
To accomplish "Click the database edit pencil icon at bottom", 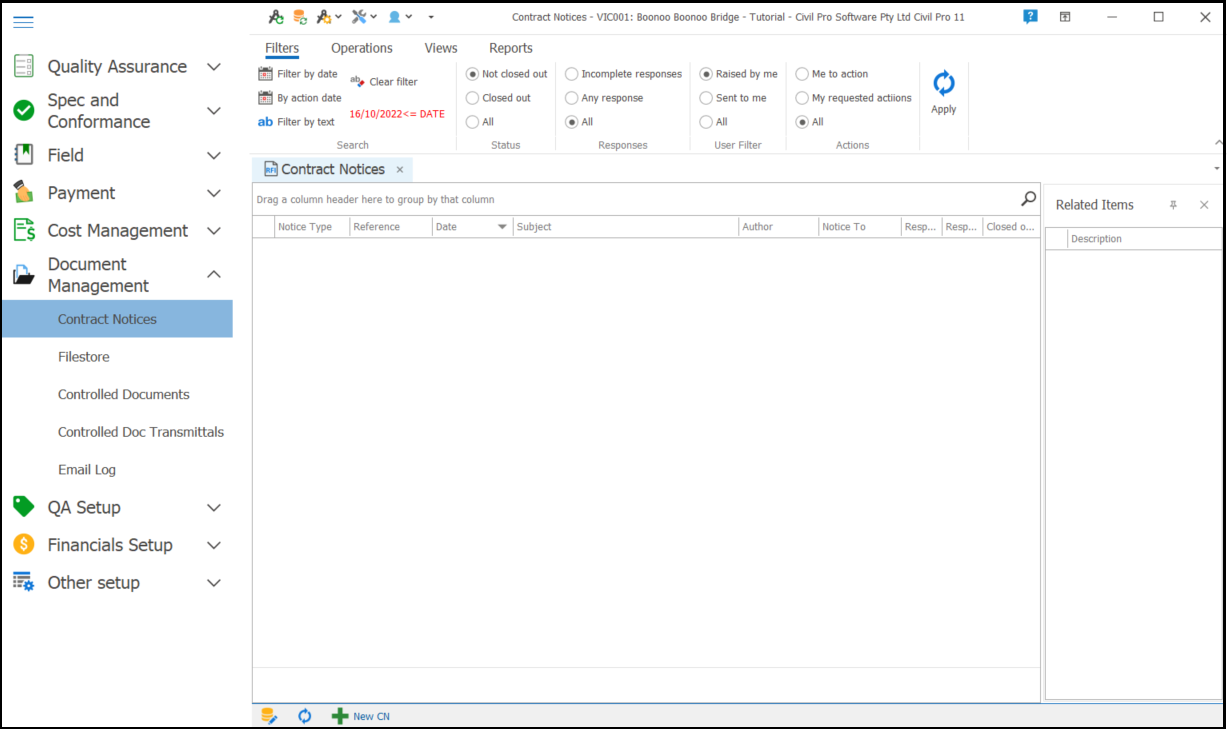I will [269, 716].
